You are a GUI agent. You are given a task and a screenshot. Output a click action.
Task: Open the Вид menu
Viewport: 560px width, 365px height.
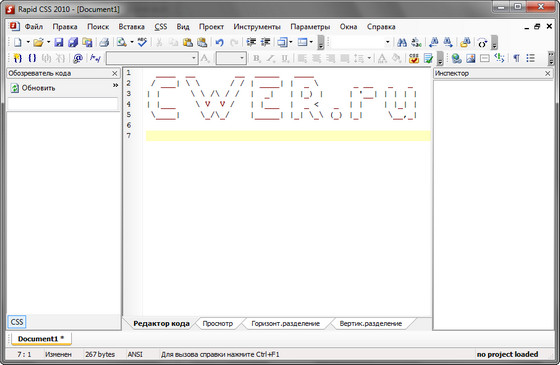pos(183,27)
